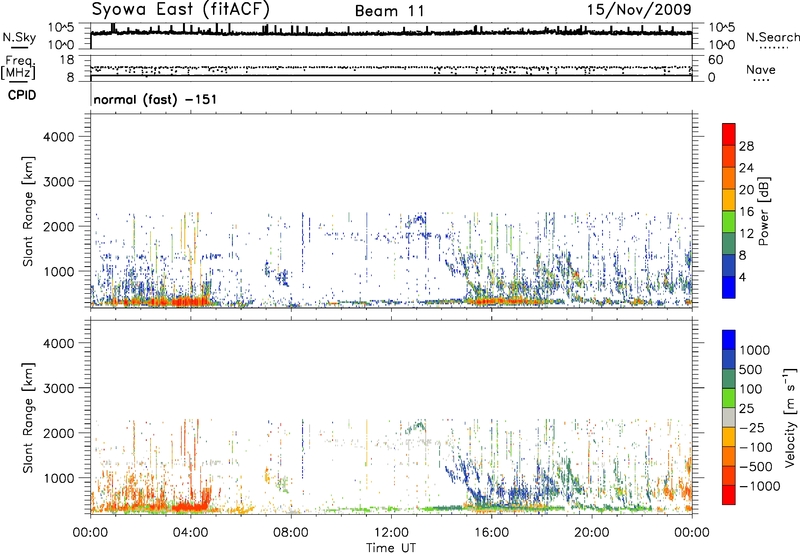Click 'Slant Range [km]' label of velocity panel
Viewport: 800px width, 554px height.
tap(28, 418)
